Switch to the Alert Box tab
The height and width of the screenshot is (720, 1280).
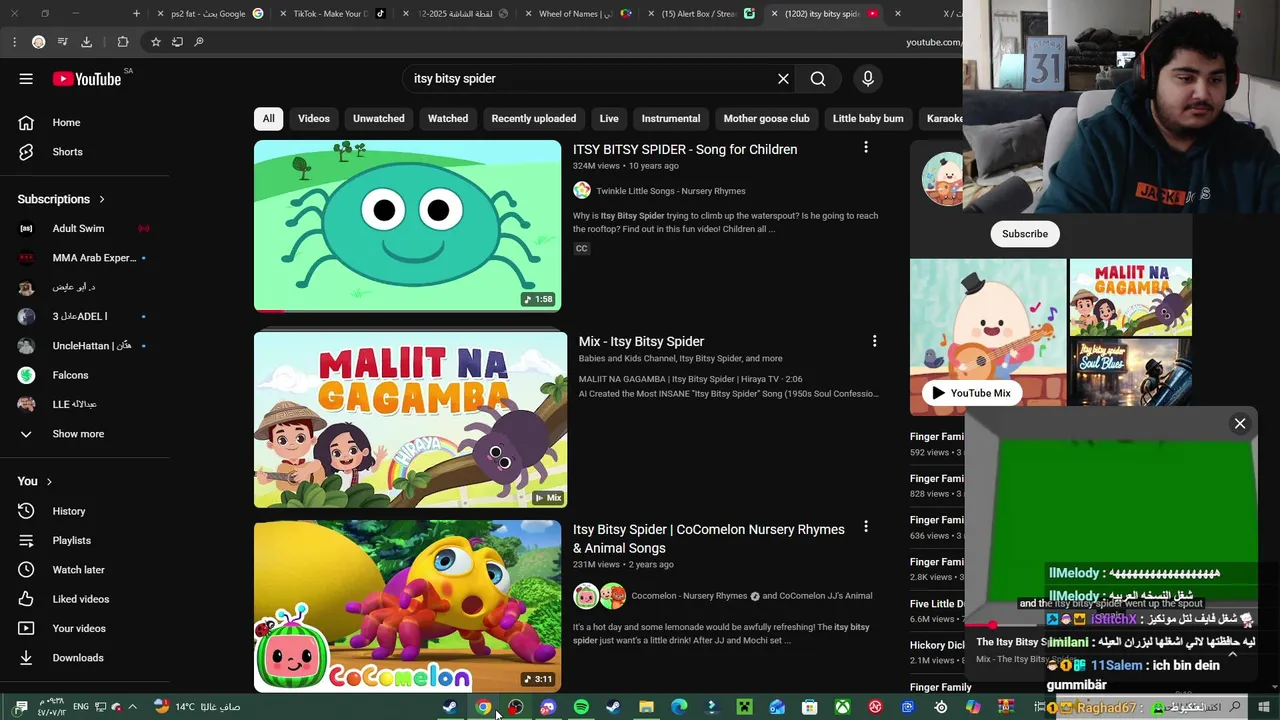pos(698,14)
